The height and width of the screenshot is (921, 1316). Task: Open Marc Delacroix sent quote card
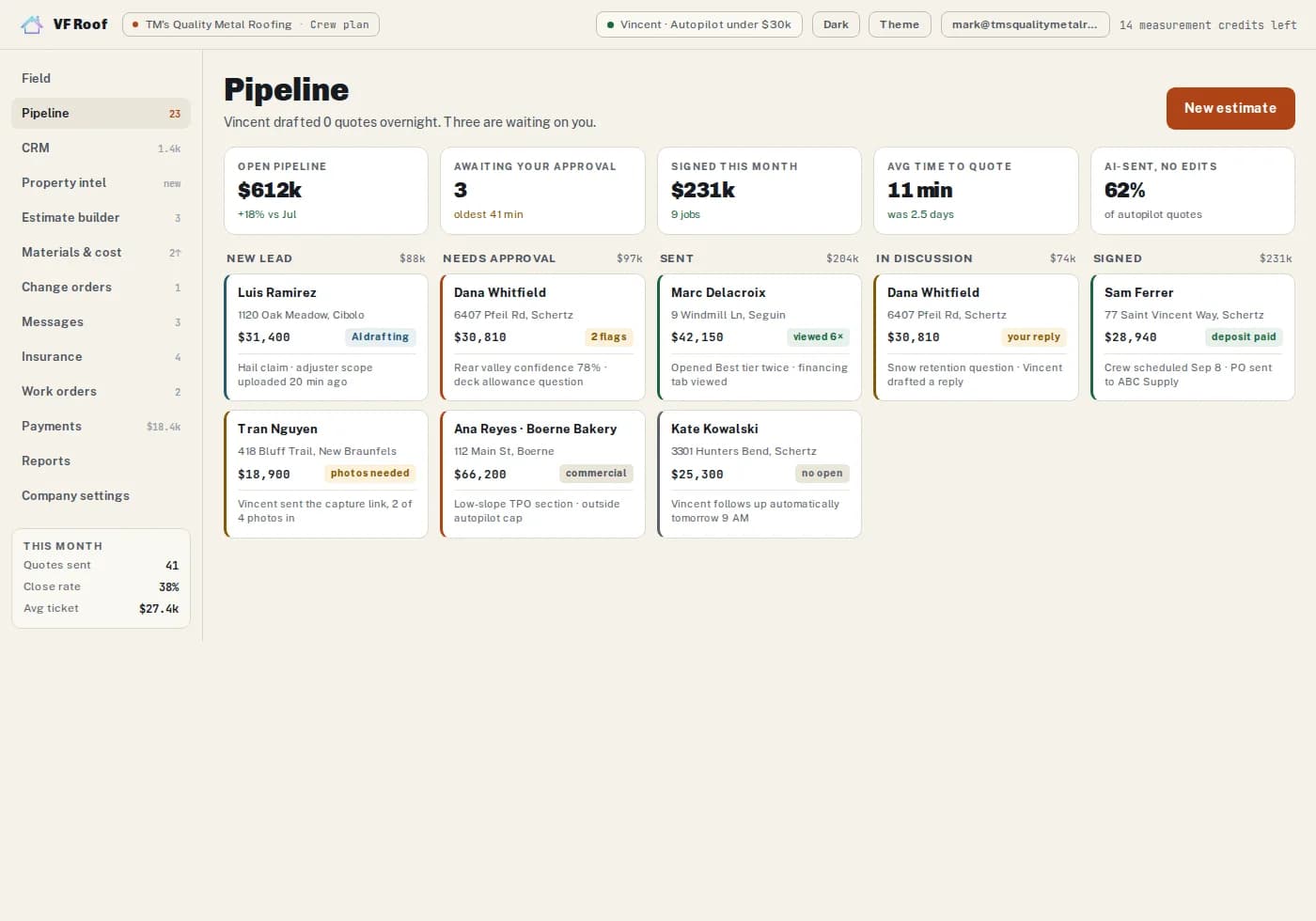click(760, 337)
